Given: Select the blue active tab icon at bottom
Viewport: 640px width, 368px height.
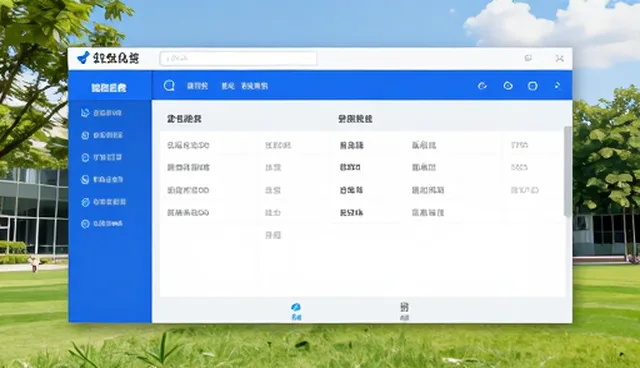Looking at the screenshot, I should (x=296, y=308).
